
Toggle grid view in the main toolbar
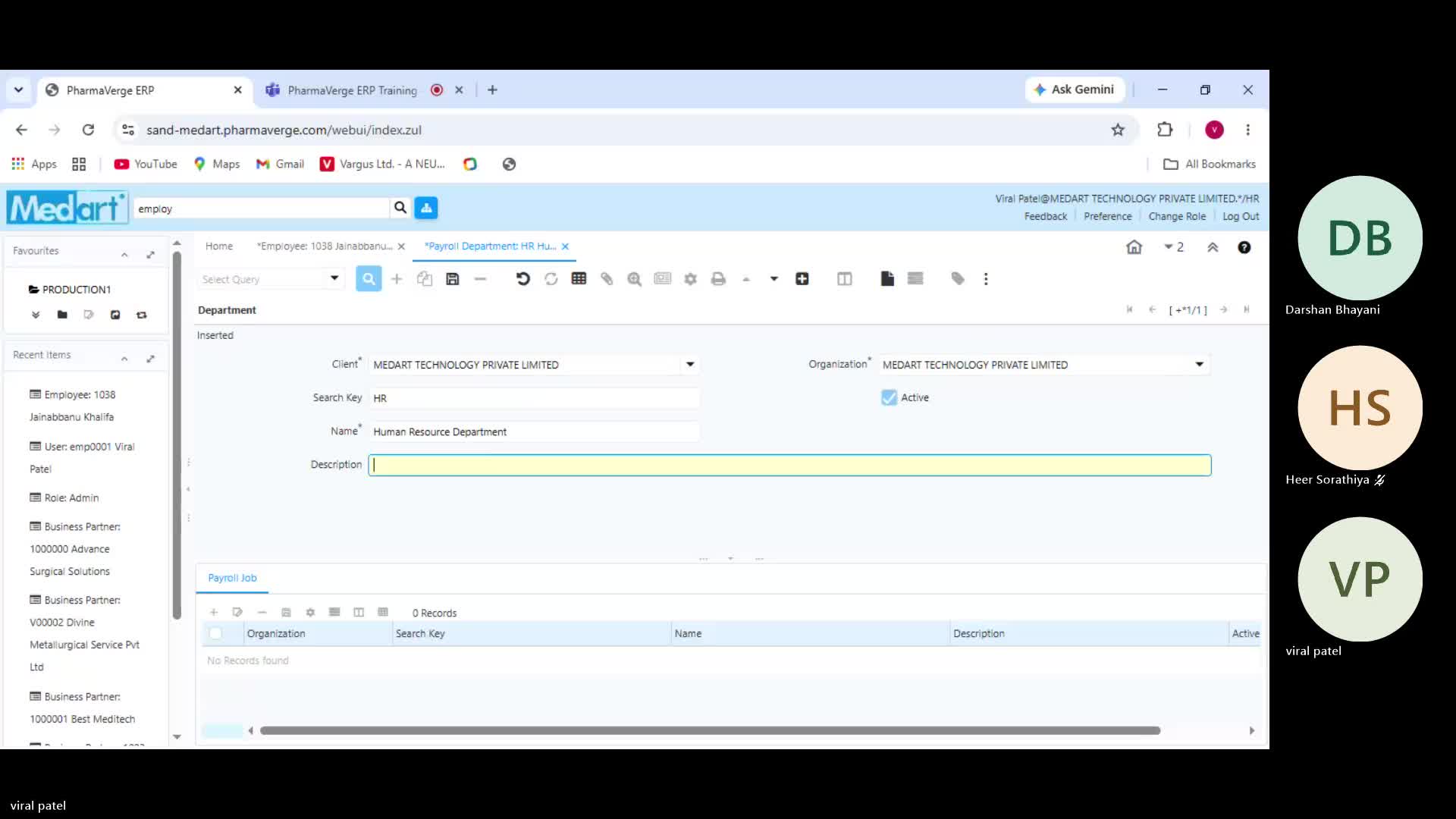click(x=579, y=279)
